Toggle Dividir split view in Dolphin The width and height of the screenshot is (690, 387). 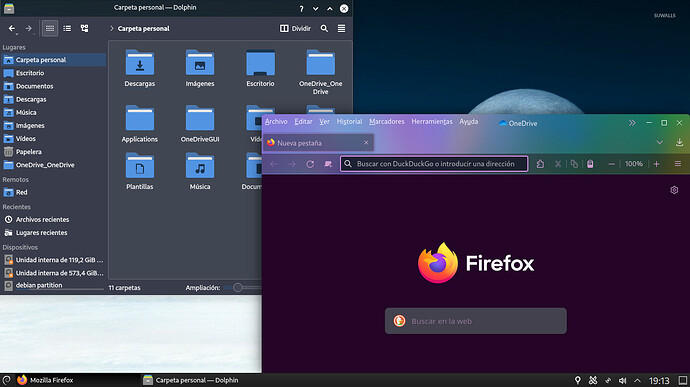point(295,28)
